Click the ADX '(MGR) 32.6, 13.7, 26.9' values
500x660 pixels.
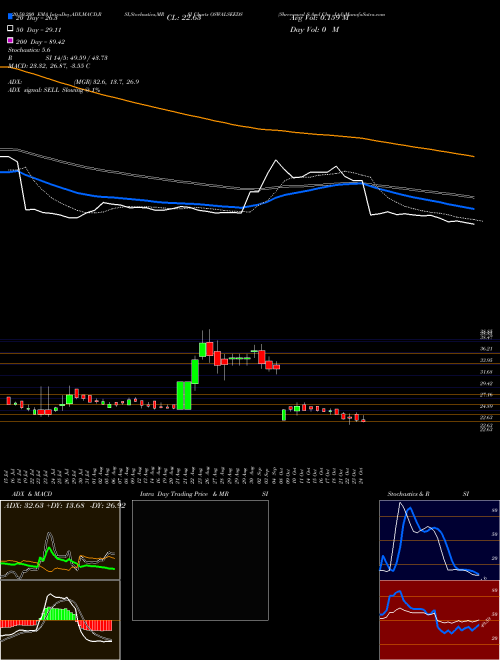click(x=106, y=82)
